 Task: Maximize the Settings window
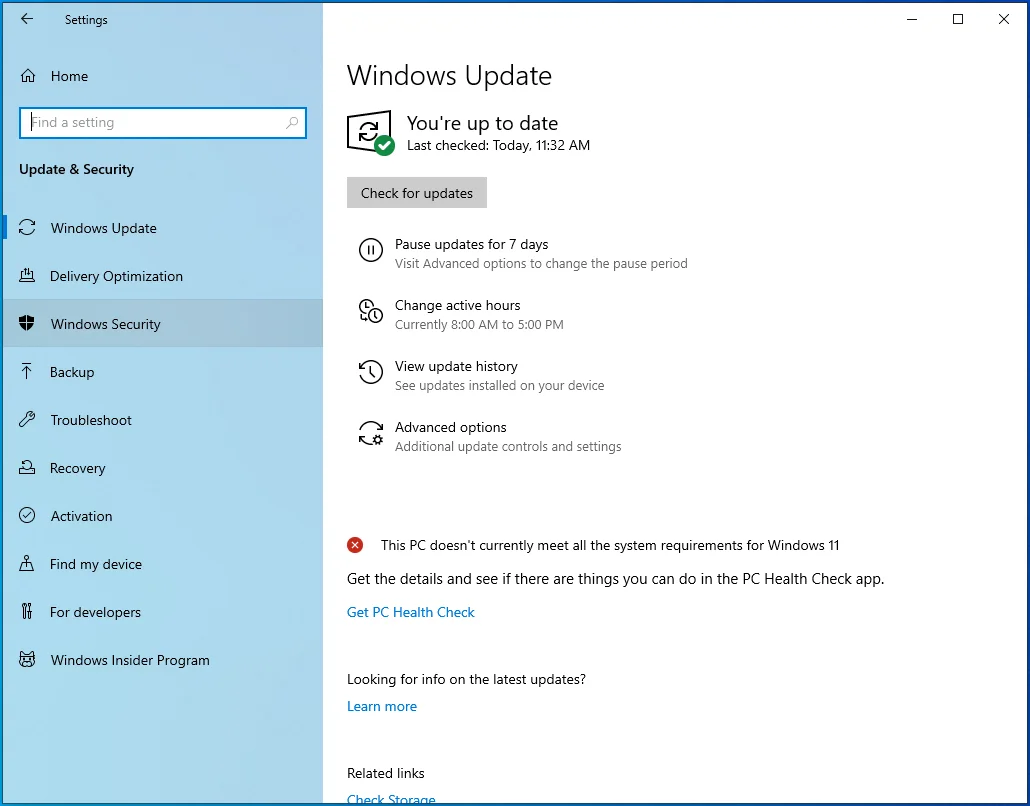click(x=958, y=19)
